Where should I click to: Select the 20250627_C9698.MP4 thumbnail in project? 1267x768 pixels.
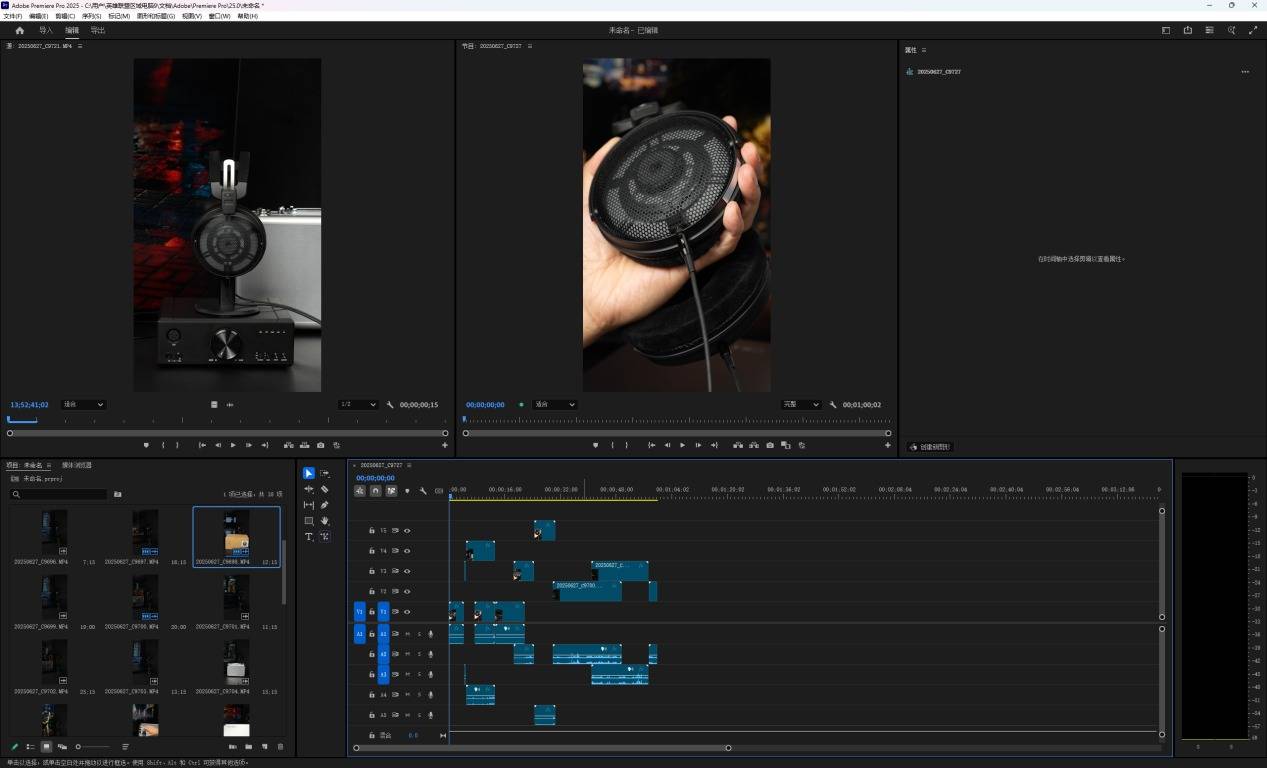[x=237, y=535]
